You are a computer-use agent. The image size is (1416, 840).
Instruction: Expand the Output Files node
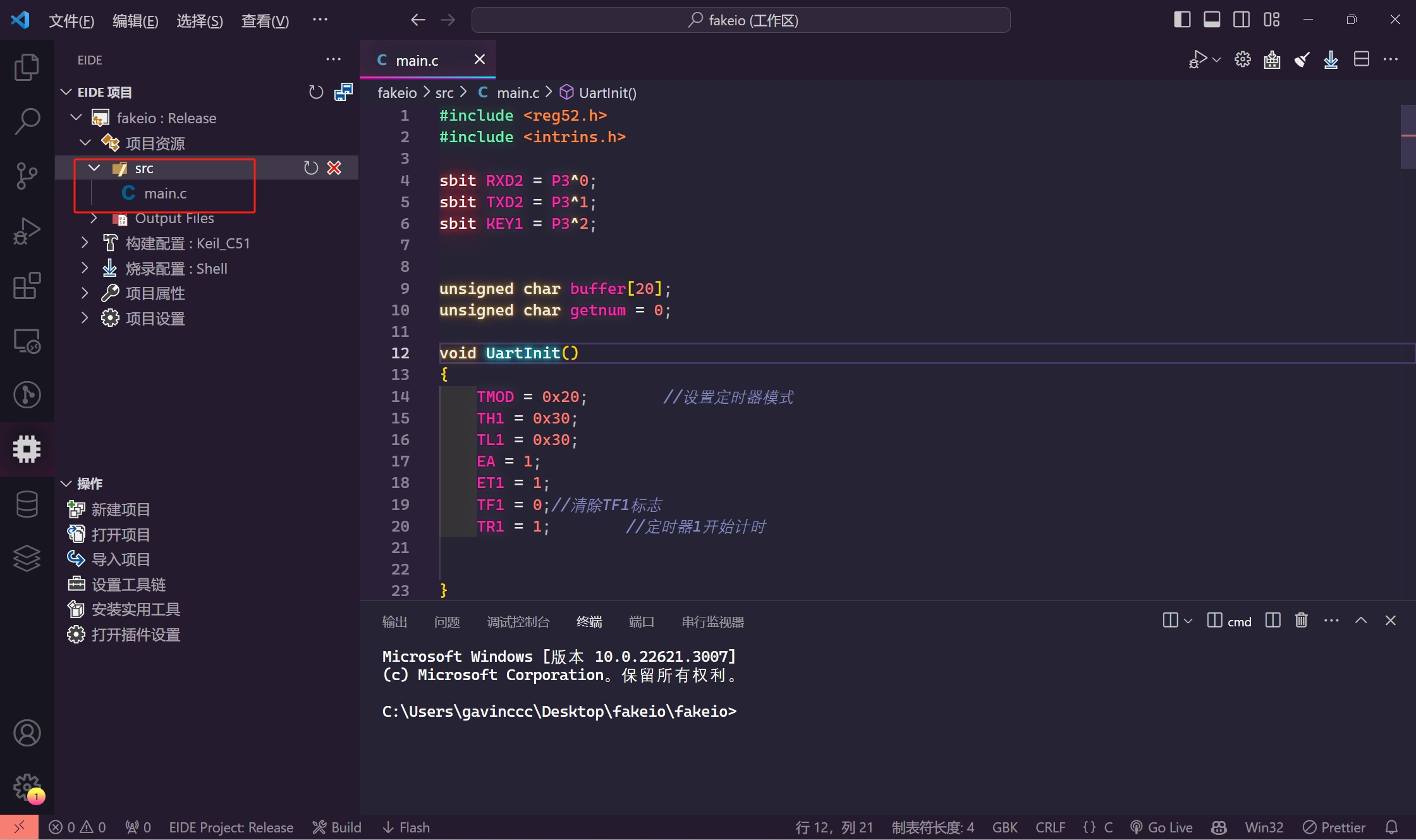[x=94, y=218]
